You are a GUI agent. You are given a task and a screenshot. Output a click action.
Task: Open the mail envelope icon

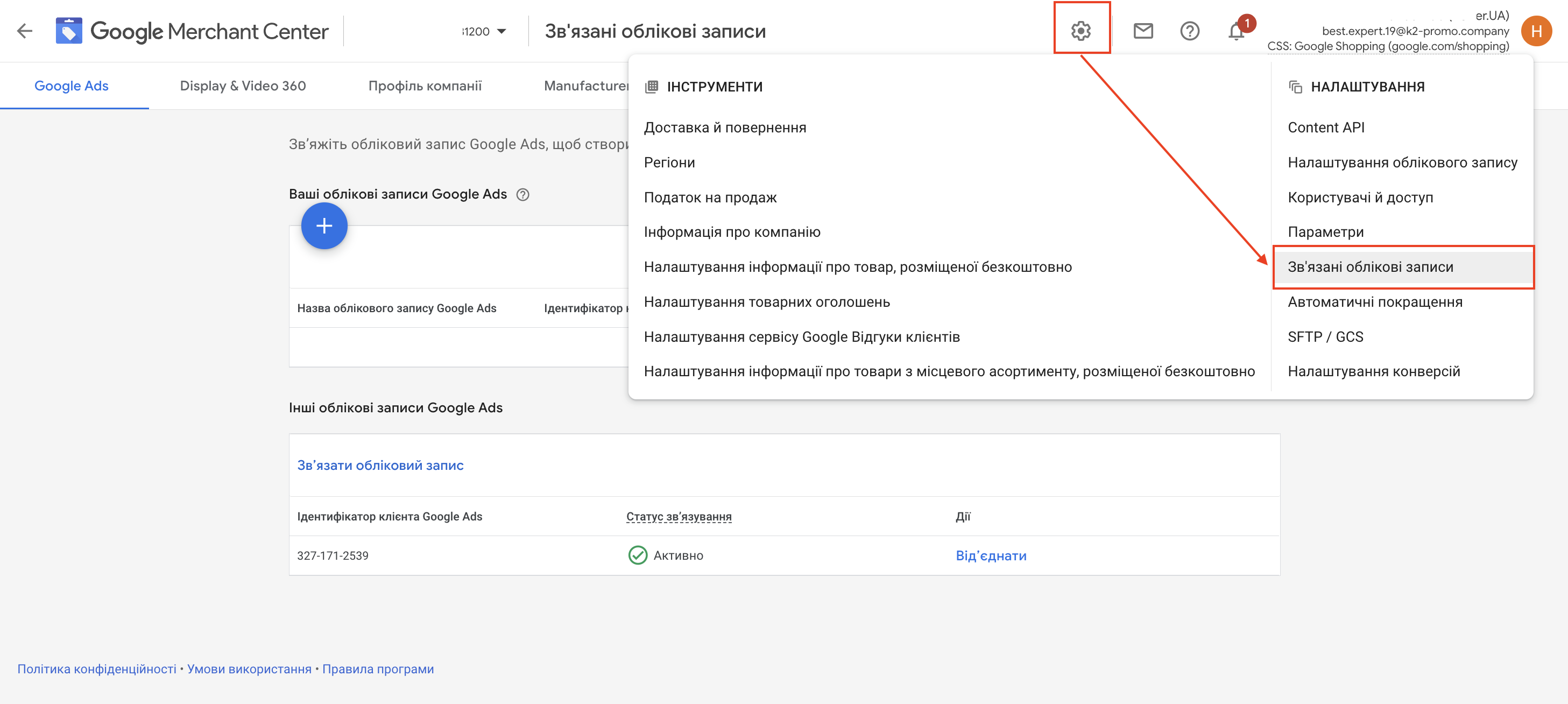click(x=1143, y=31)
